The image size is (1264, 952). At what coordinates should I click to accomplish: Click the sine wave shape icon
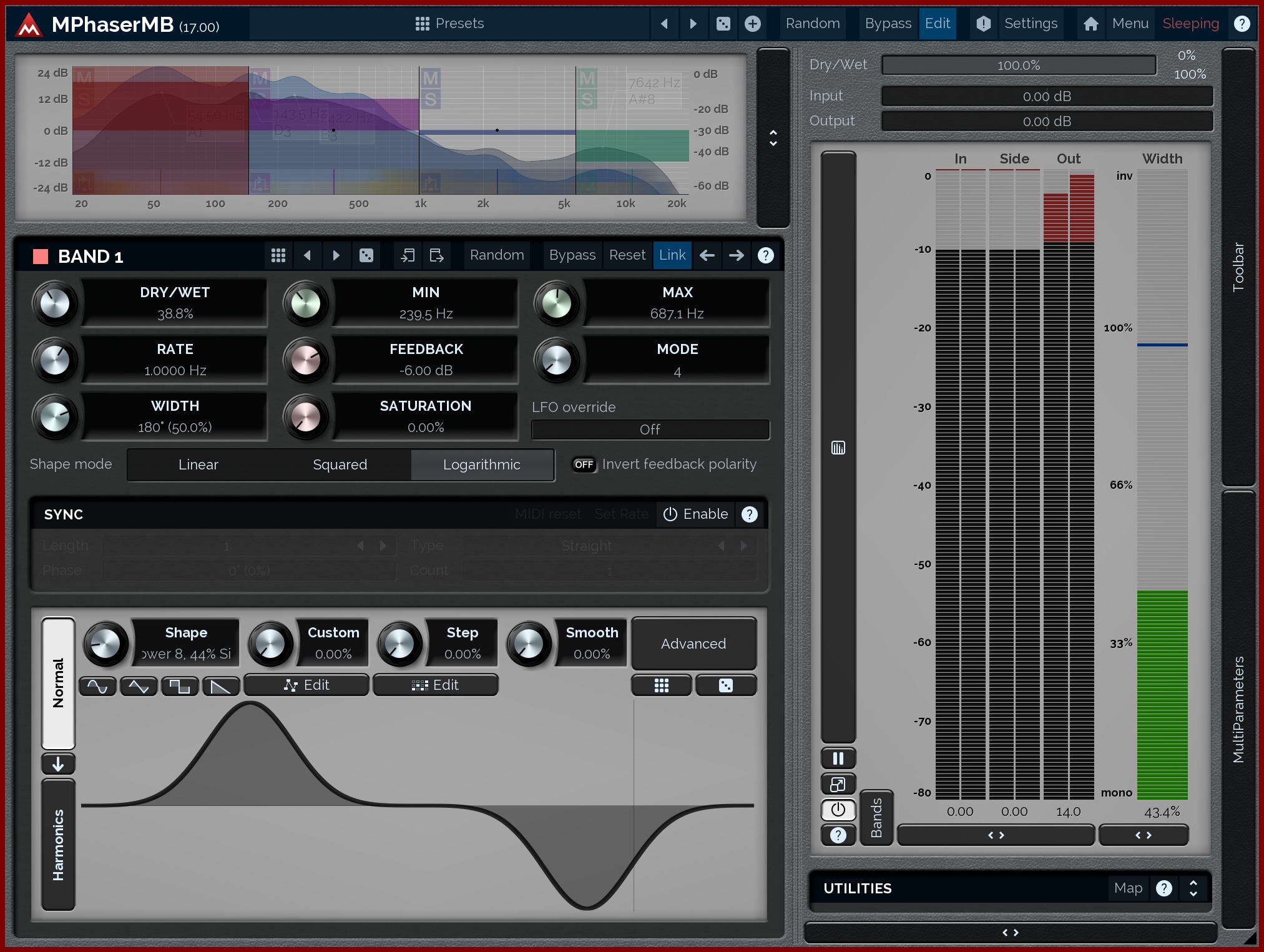(97, 686)
